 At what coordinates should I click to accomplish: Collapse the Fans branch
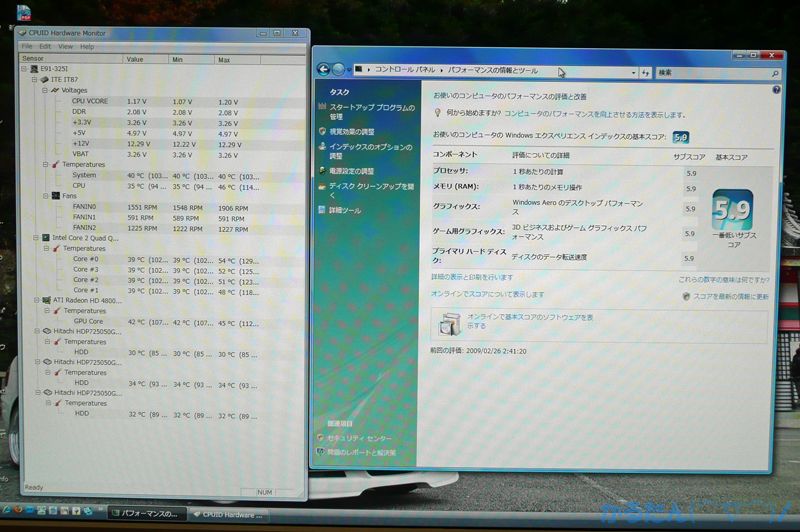(46, 195)
